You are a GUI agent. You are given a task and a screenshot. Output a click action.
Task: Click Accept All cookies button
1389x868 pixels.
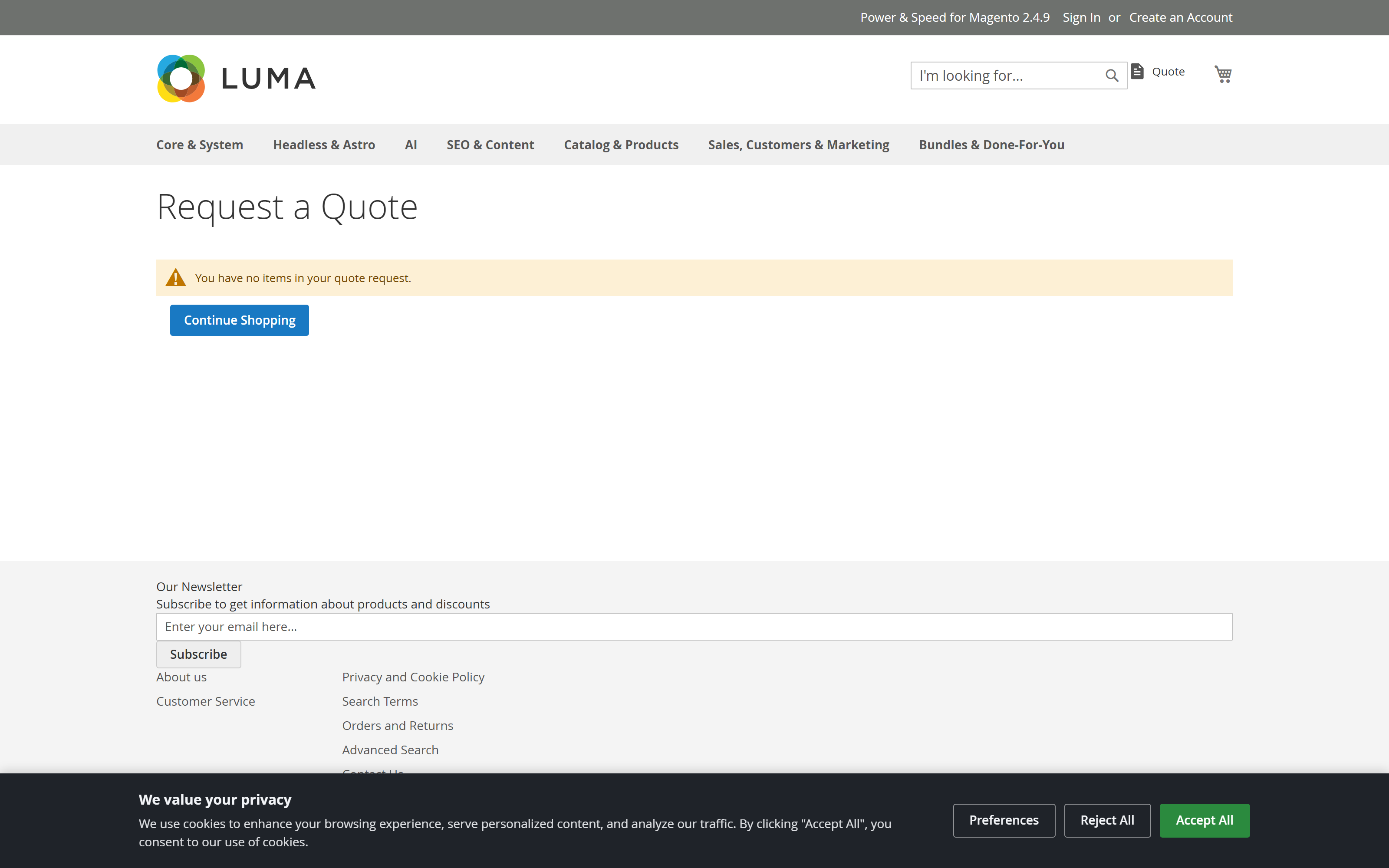[x=1204, y=820]
